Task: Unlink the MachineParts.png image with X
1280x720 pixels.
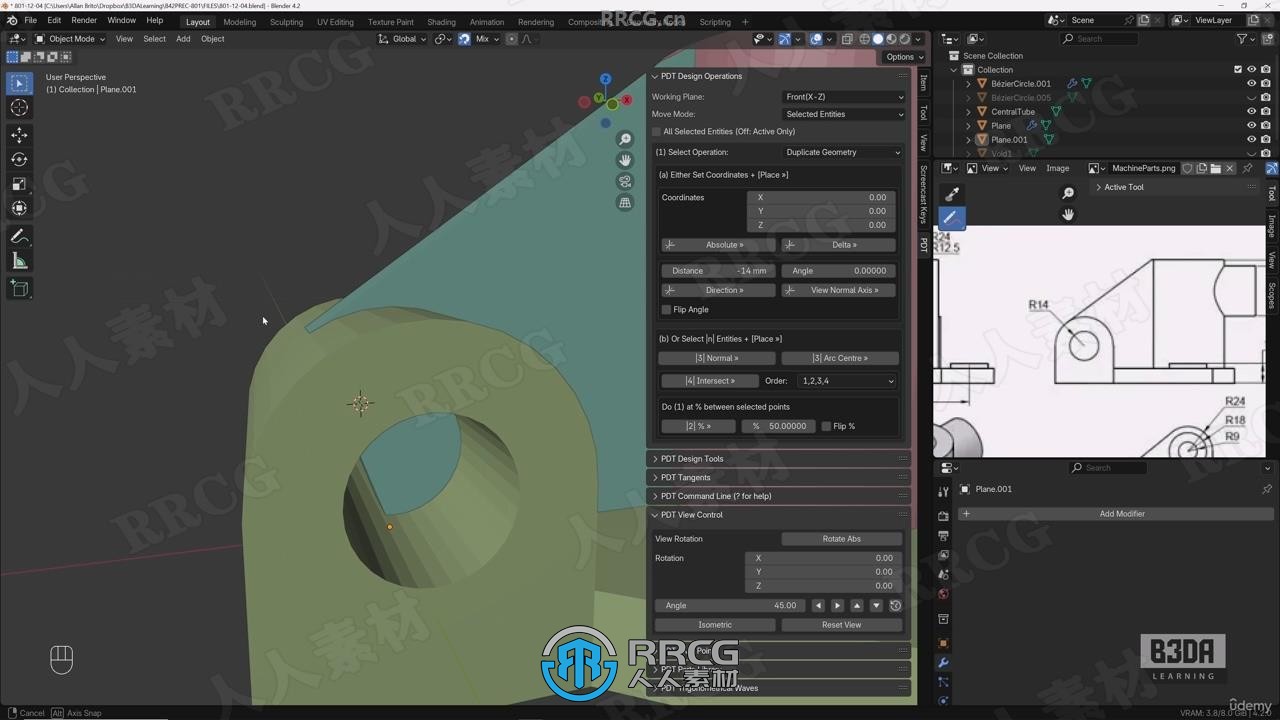Action: click(1230, 169)
